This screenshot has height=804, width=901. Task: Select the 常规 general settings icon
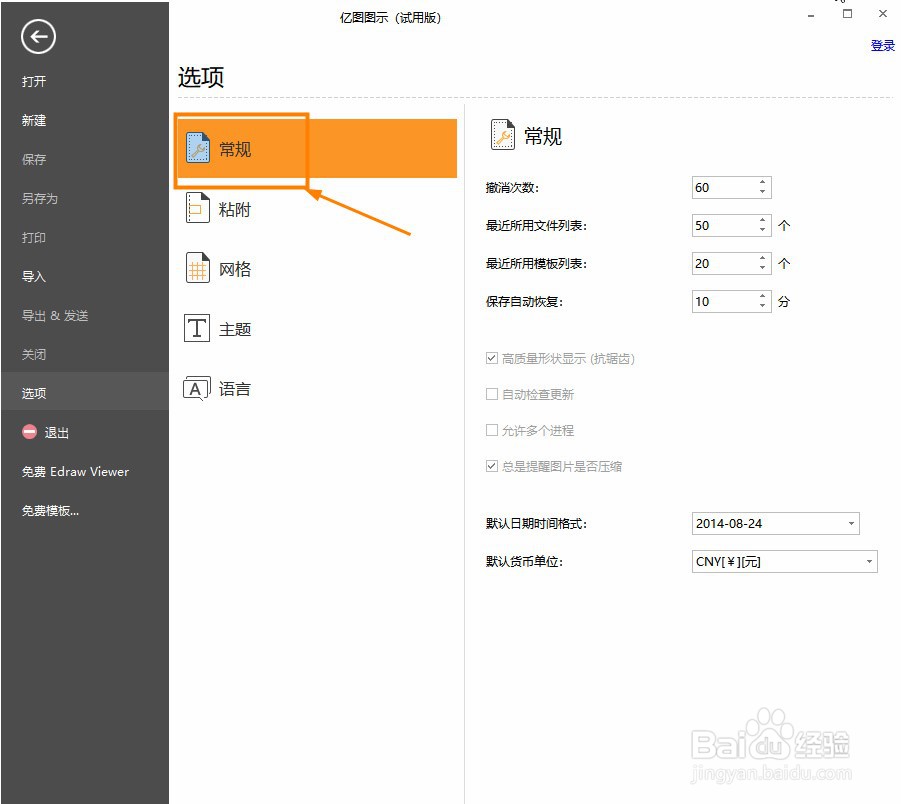tap(198, 148)
